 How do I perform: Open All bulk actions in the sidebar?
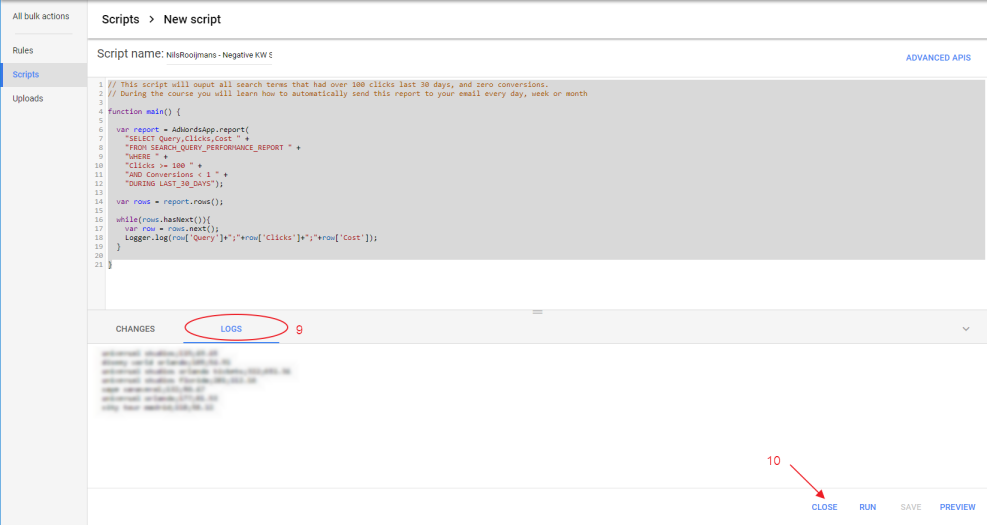41,16
